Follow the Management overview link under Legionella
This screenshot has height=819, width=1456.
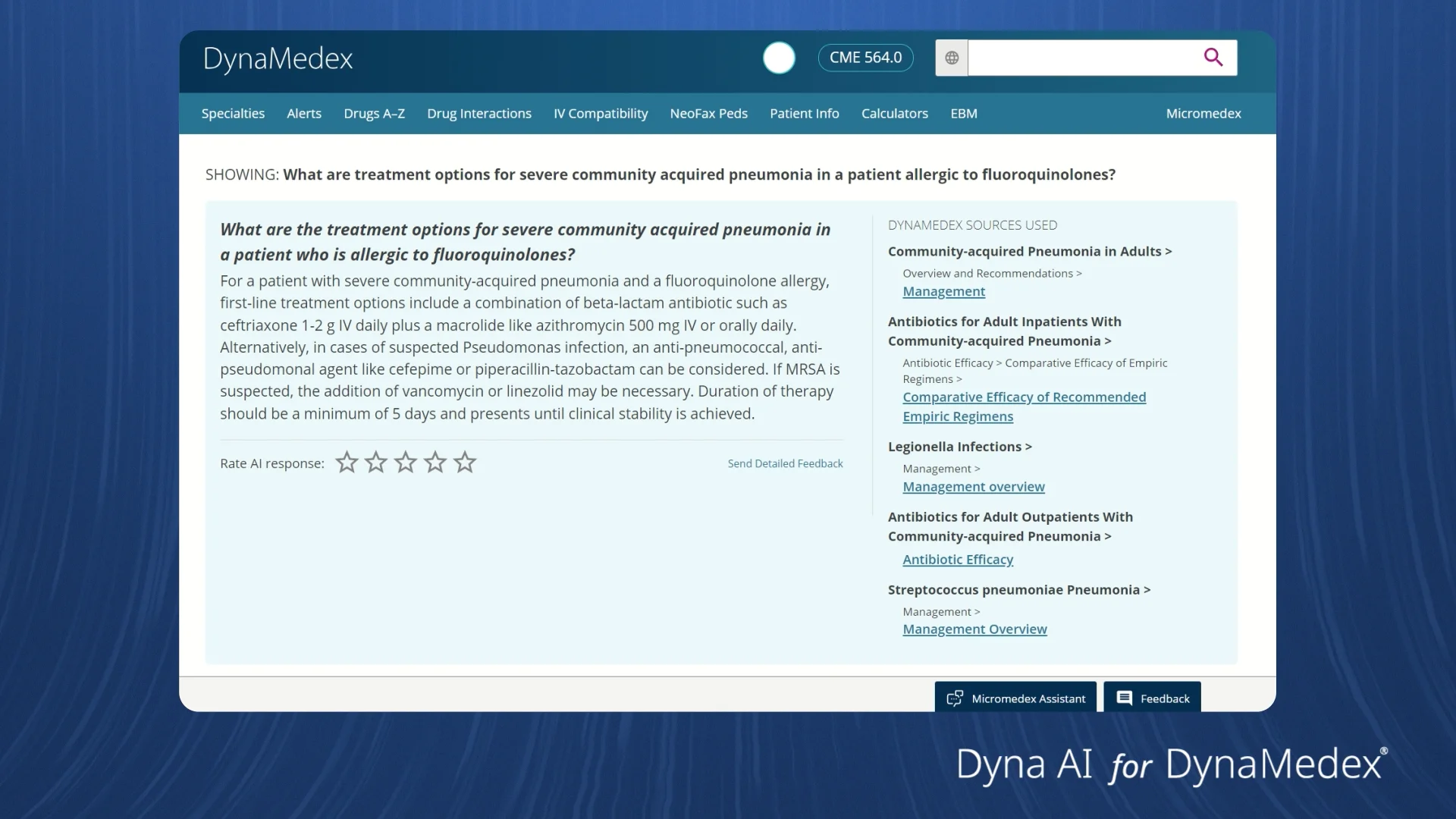[x=973, y=487]
